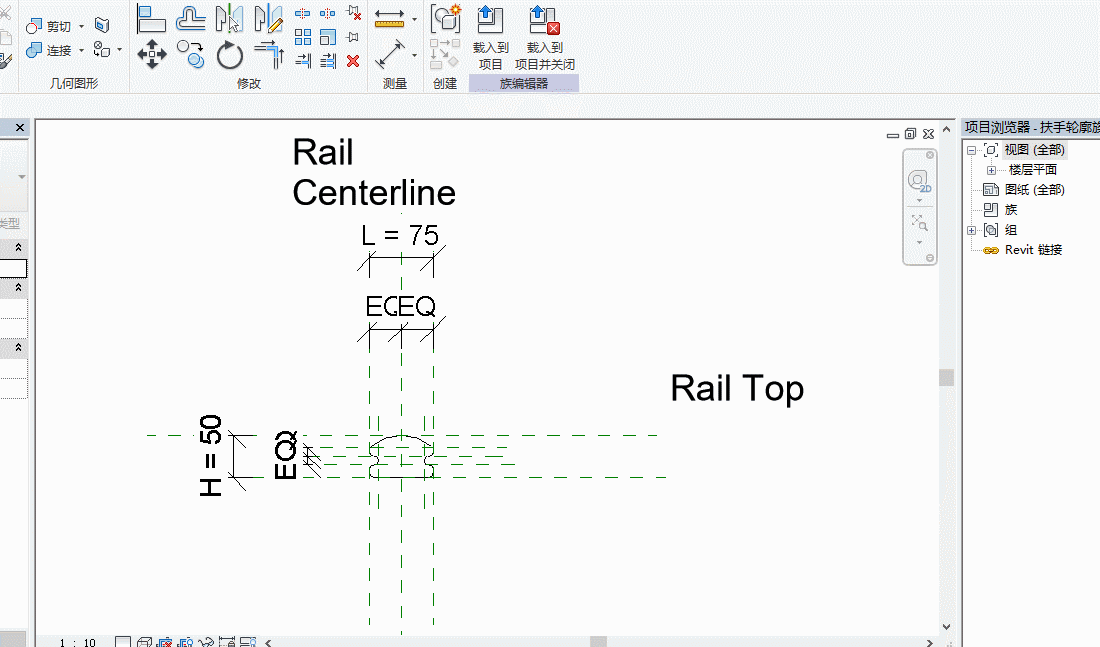
Task: Click the red Delete icon
Action: tap(353, 62)
